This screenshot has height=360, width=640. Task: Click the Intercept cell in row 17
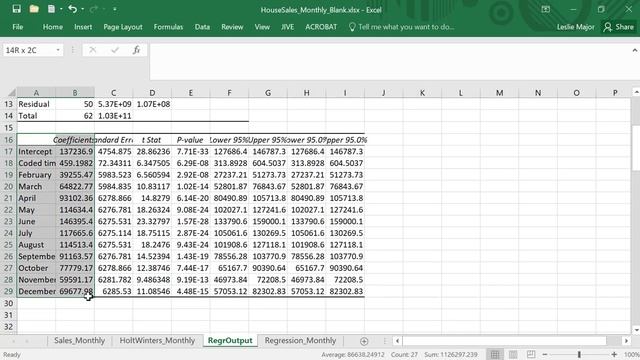tap(36, 151)
